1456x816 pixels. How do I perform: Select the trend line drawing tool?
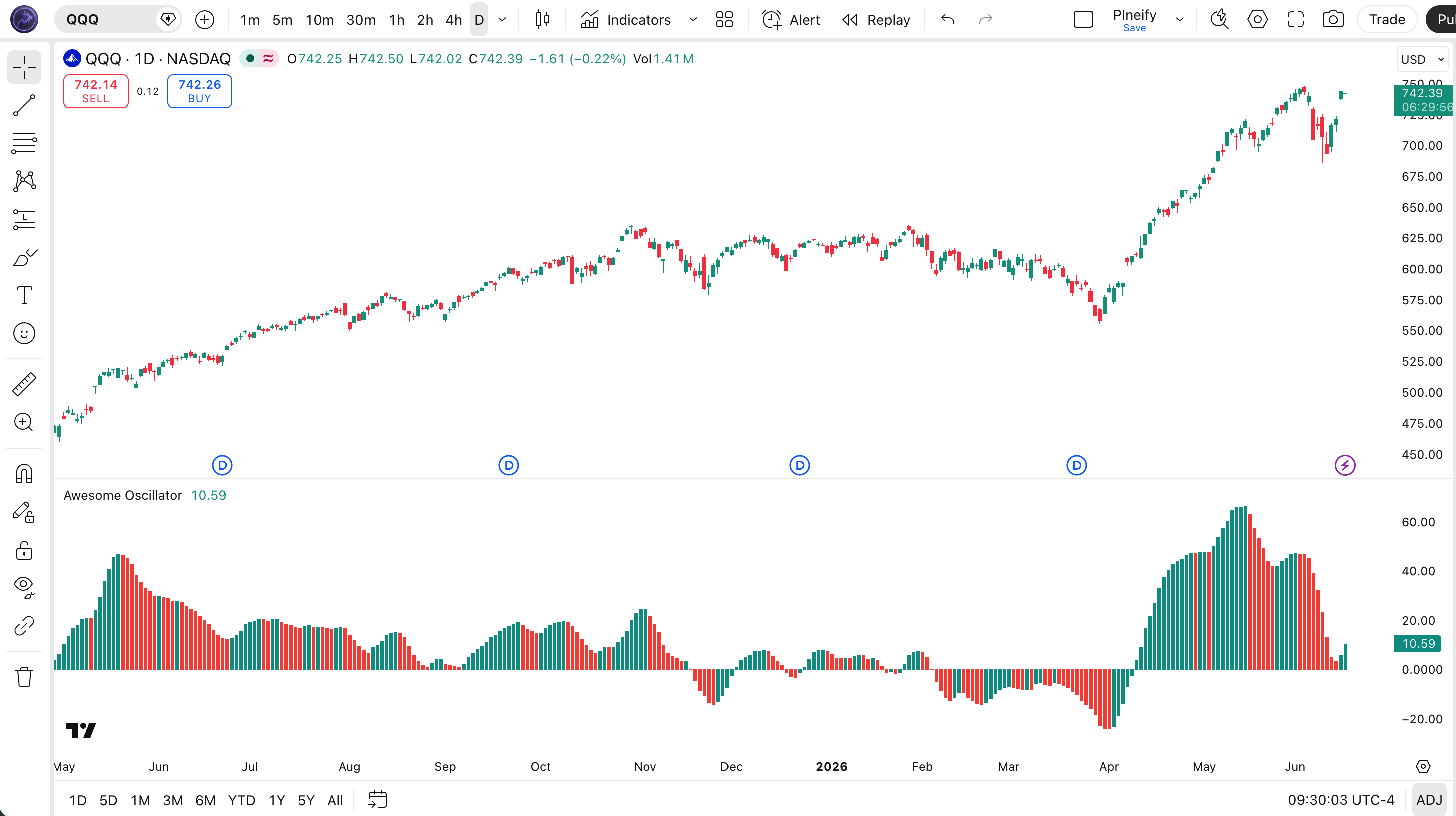24,105
